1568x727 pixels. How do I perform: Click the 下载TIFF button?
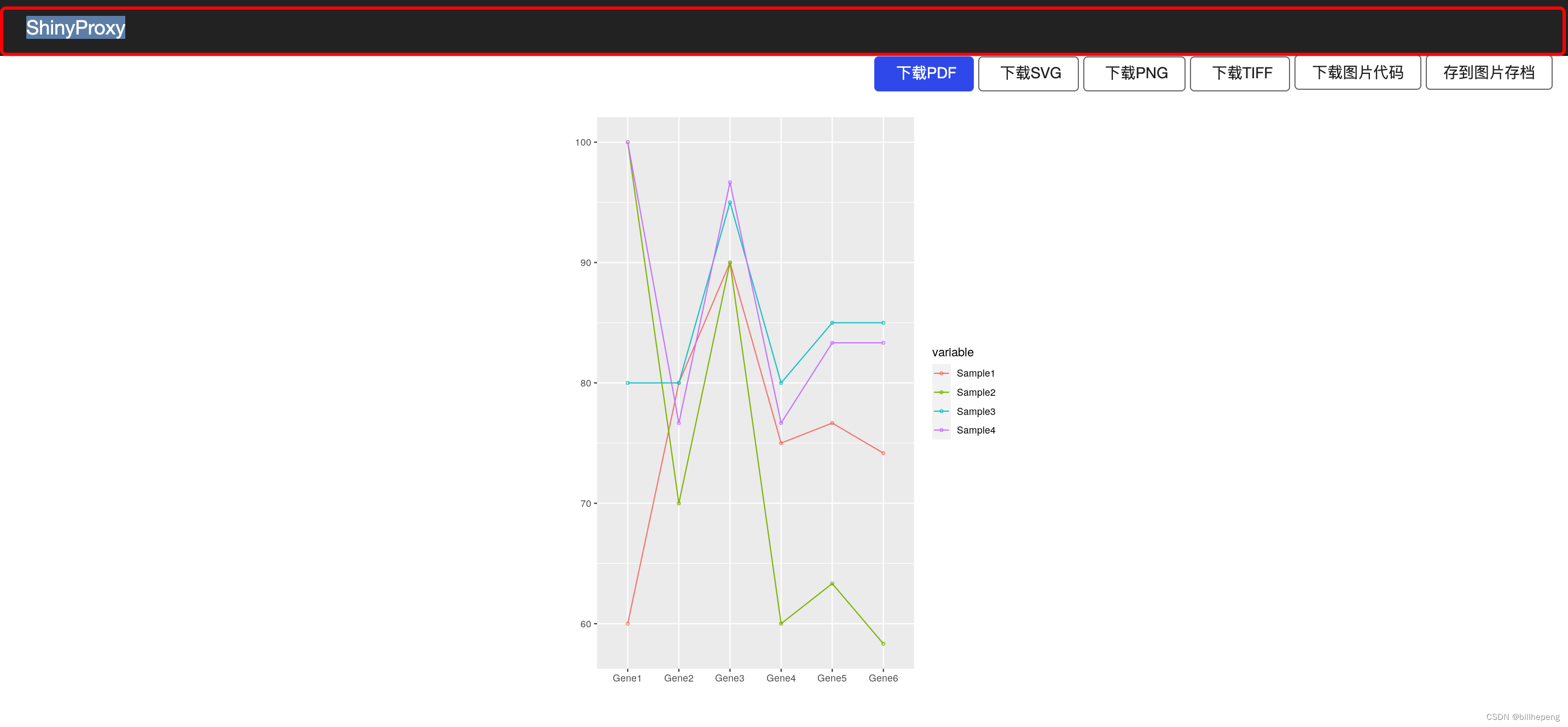click(1239, 74)
